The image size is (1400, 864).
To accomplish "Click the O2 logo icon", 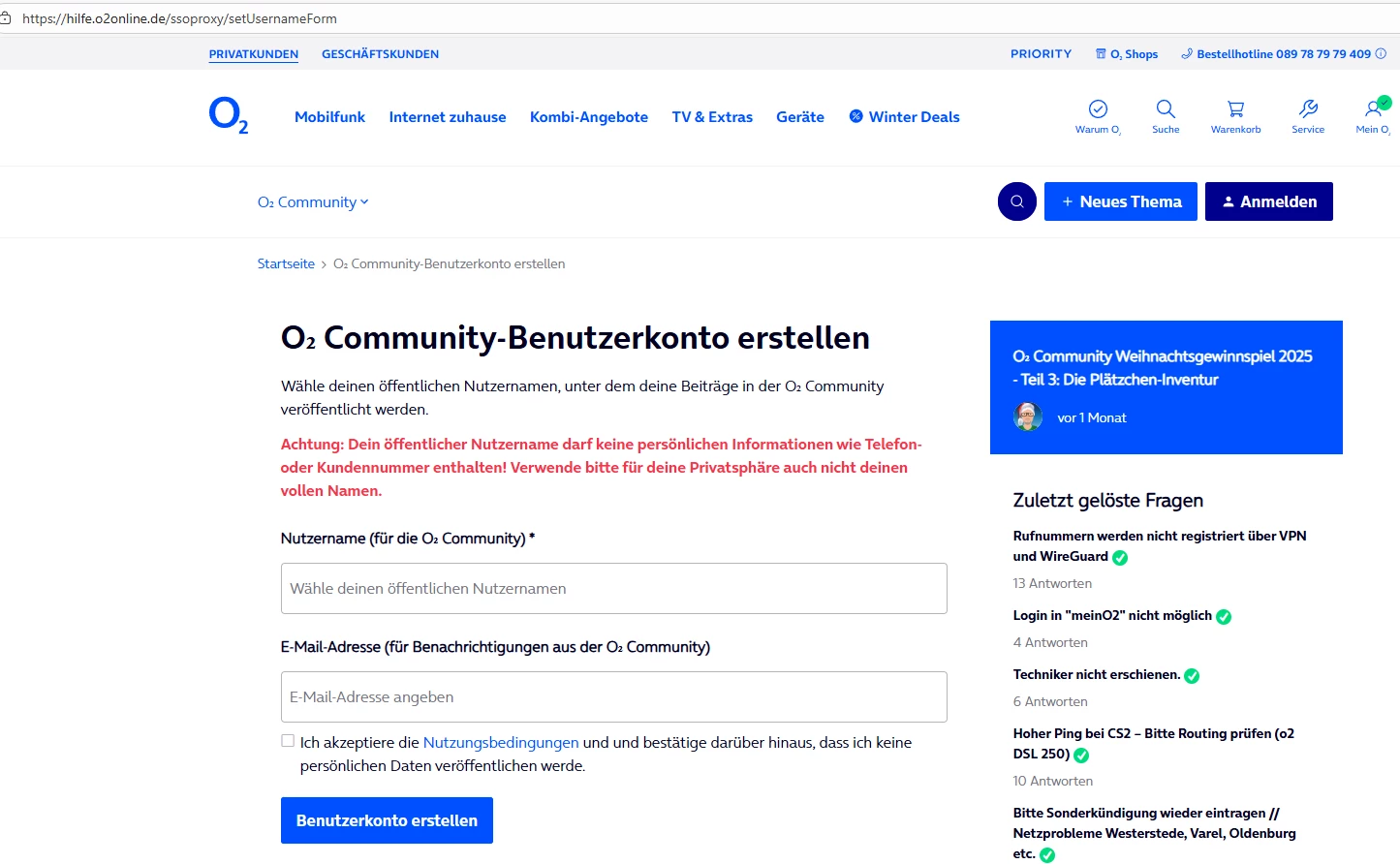I will click(x=229, y=115).
